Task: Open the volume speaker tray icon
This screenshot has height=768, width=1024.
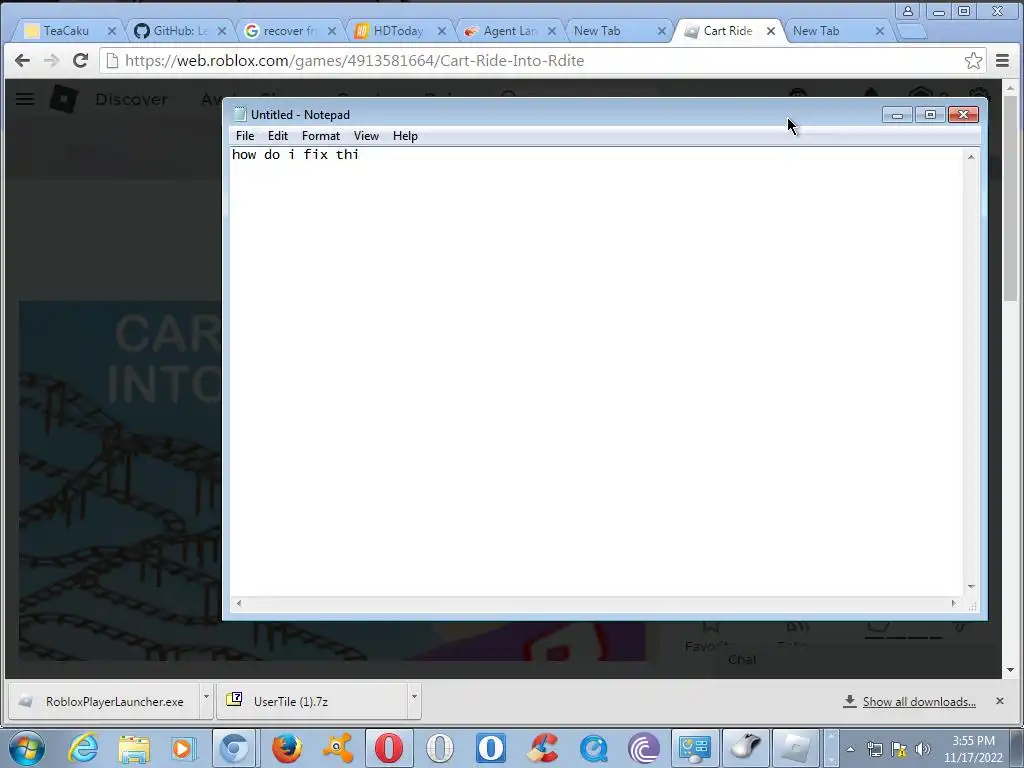Action: [922, 749]
